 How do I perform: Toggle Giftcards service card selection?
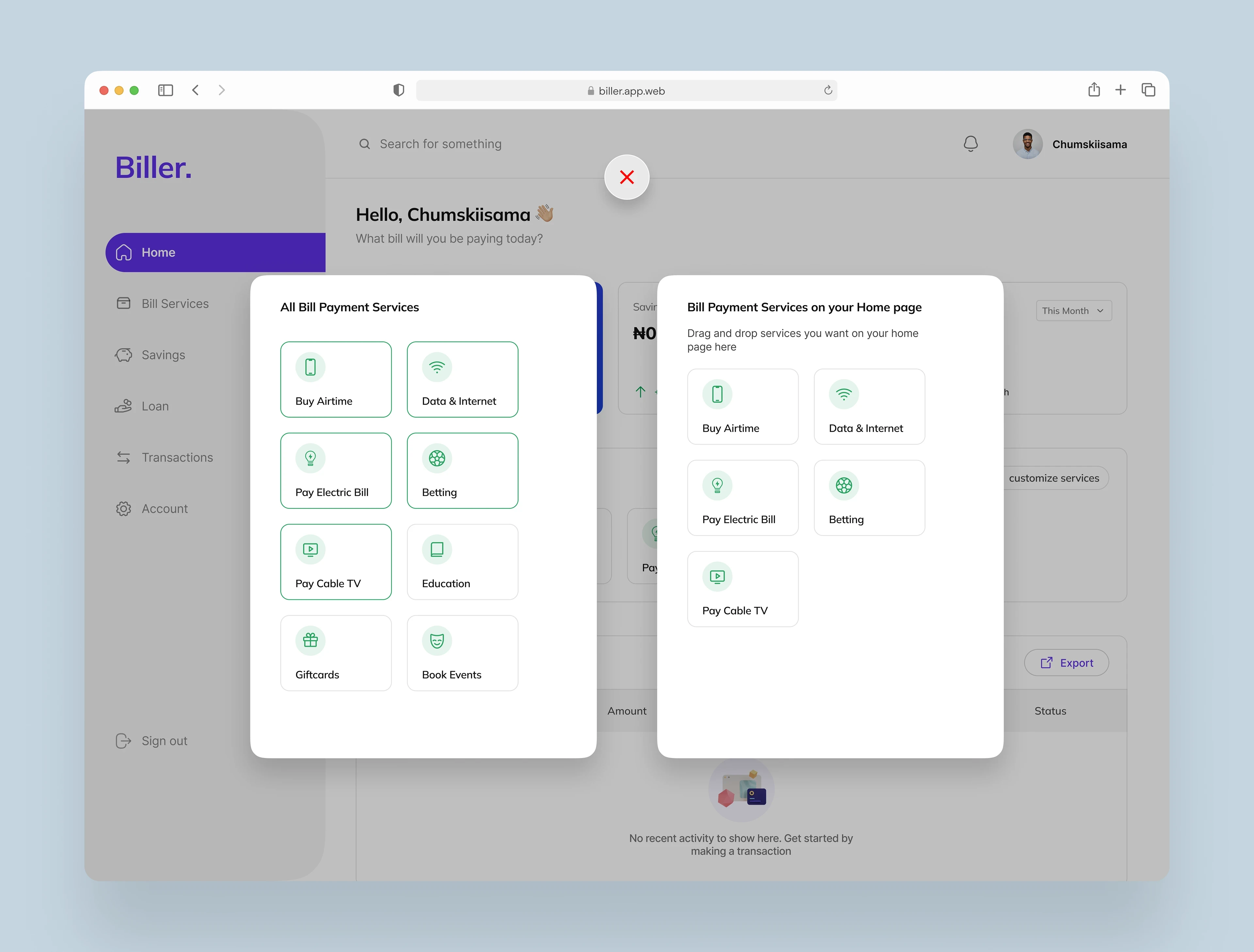click(336, 653)
